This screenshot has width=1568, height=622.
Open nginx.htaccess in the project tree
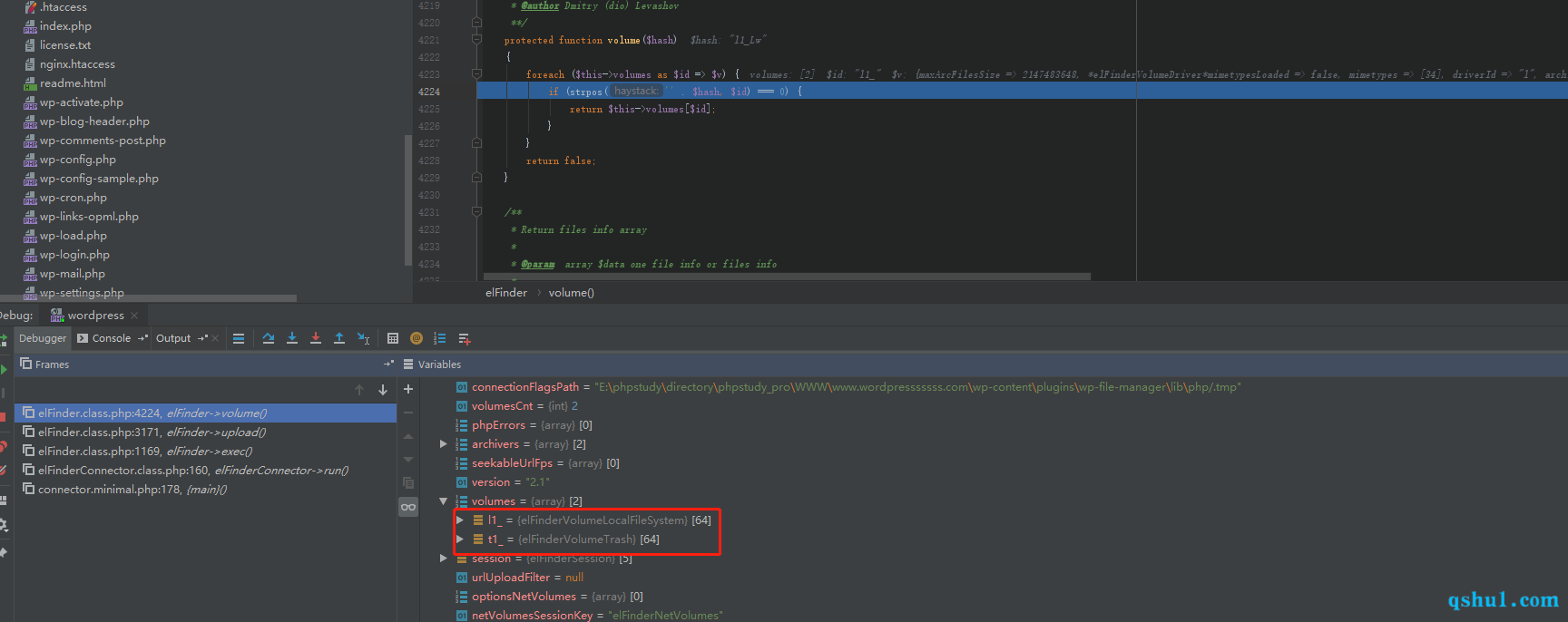coord(77,64)
